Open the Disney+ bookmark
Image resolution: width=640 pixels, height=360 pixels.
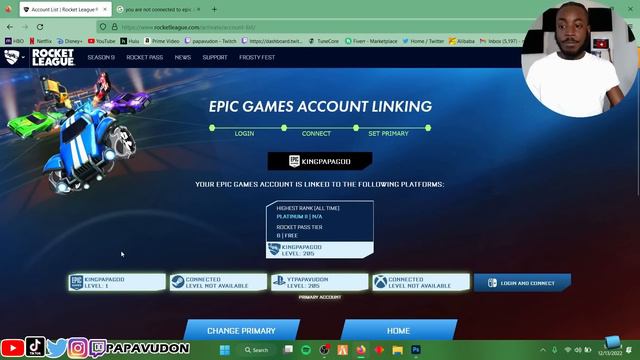point(70,41)
